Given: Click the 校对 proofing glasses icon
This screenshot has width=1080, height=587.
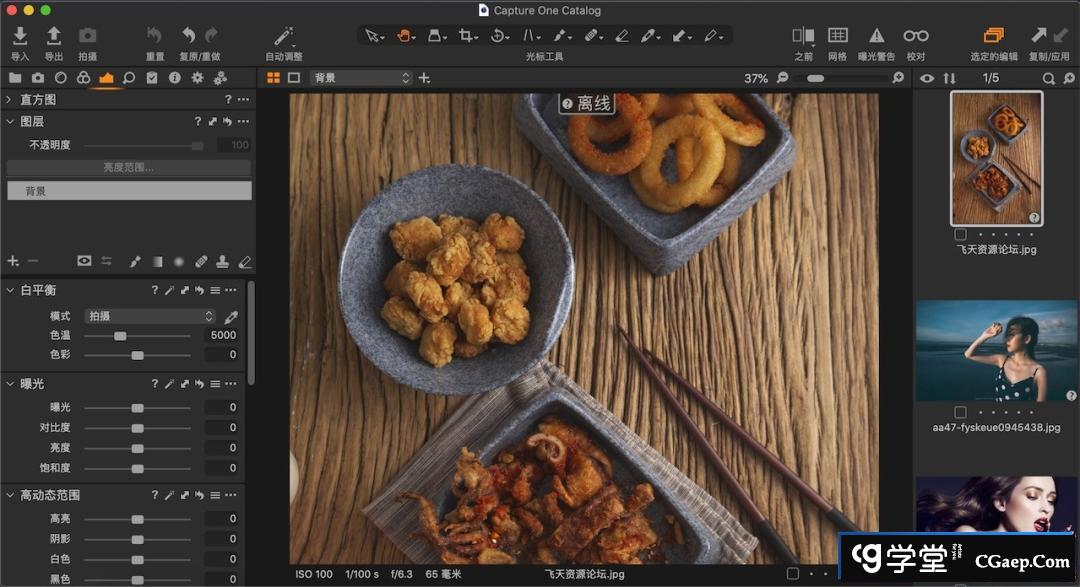Looking at the screenshot, I should point(915,36).
